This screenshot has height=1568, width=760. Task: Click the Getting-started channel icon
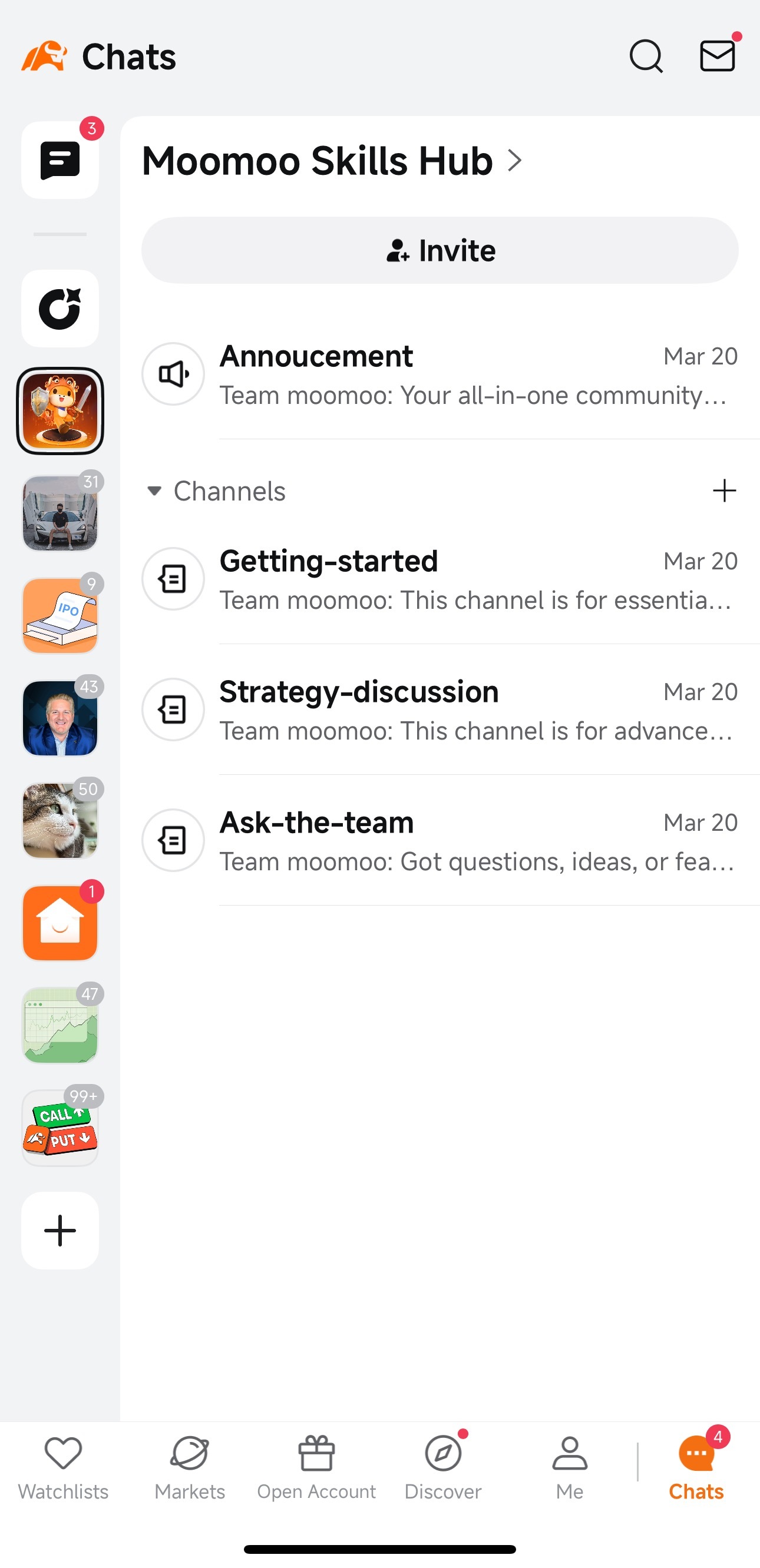173,579
